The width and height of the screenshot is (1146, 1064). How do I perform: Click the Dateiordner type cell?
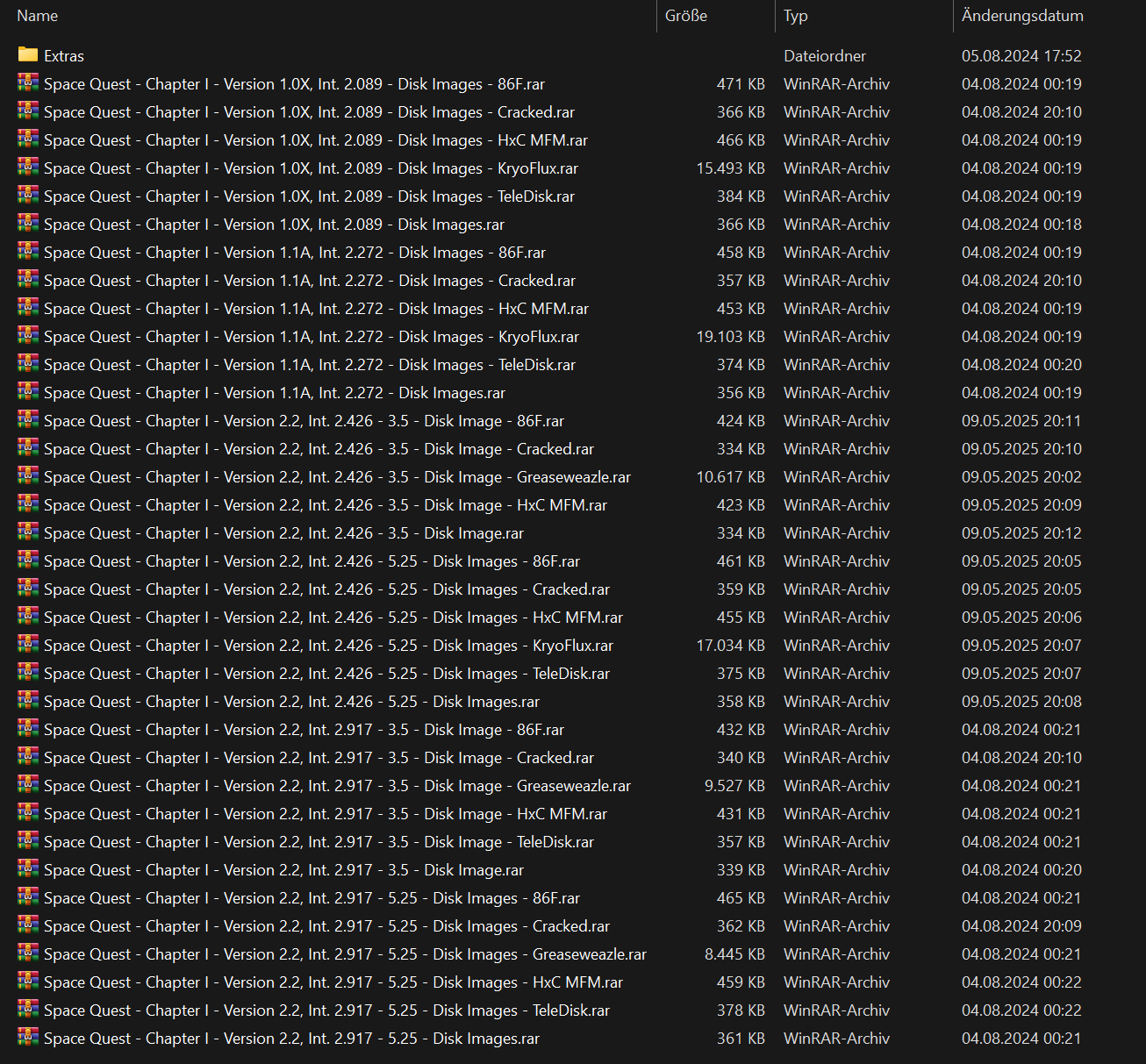coord(825,56)
